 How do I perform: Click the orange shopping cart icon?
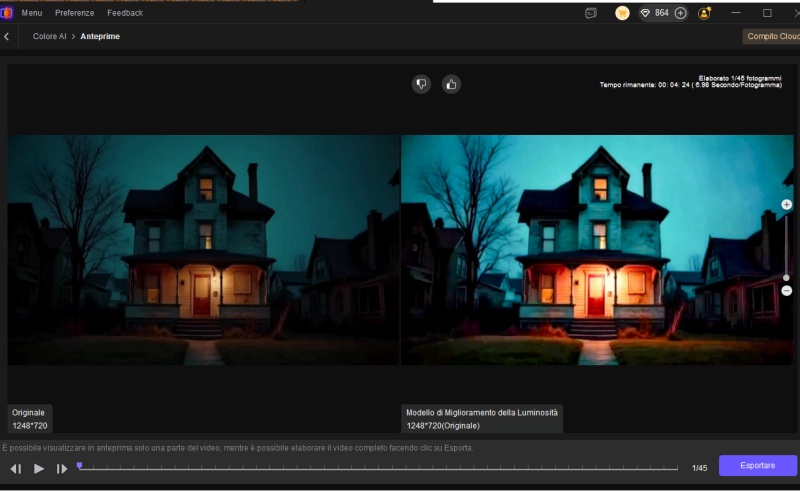[622, 13]
